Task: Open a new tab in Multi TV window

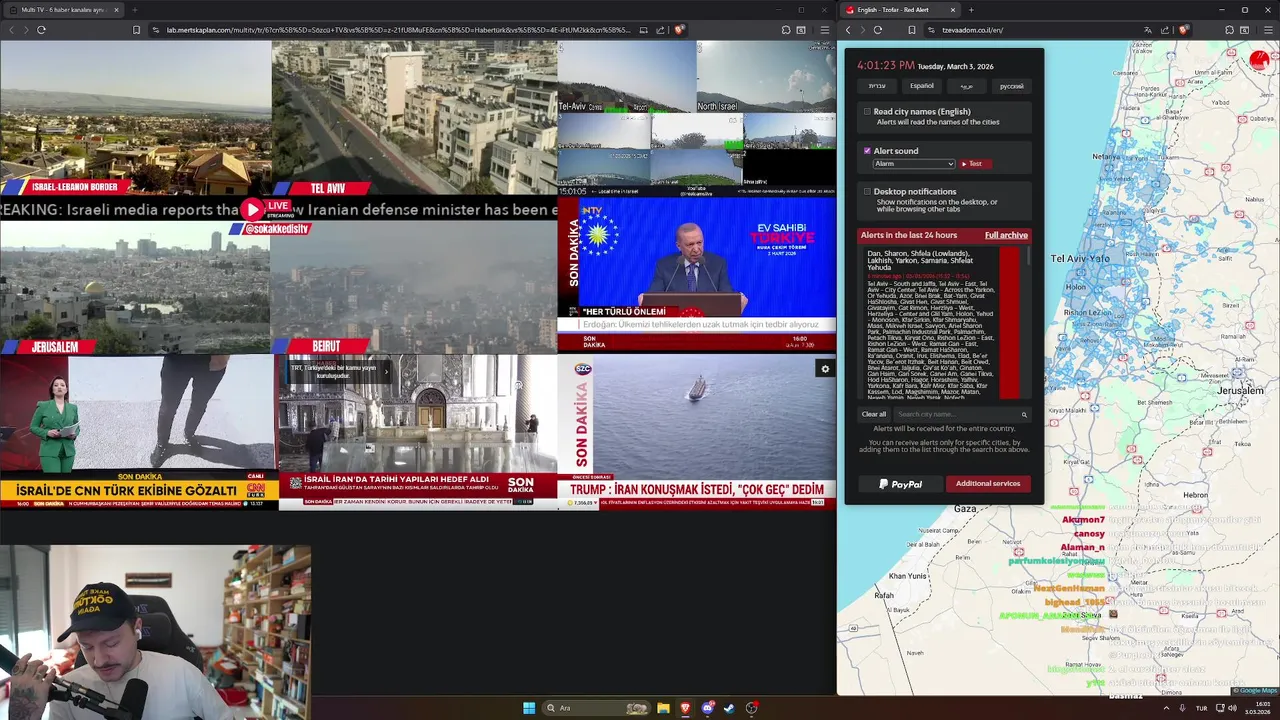Action: pos(134,10)
